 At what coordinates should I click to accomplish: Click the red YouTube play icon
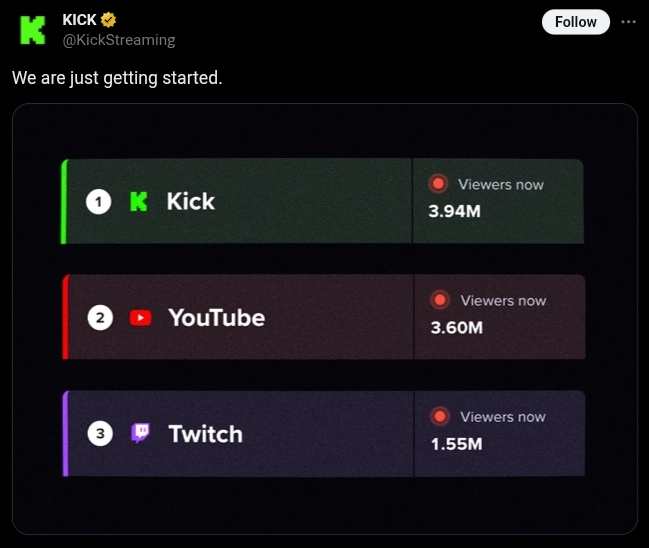coord(141,318)
